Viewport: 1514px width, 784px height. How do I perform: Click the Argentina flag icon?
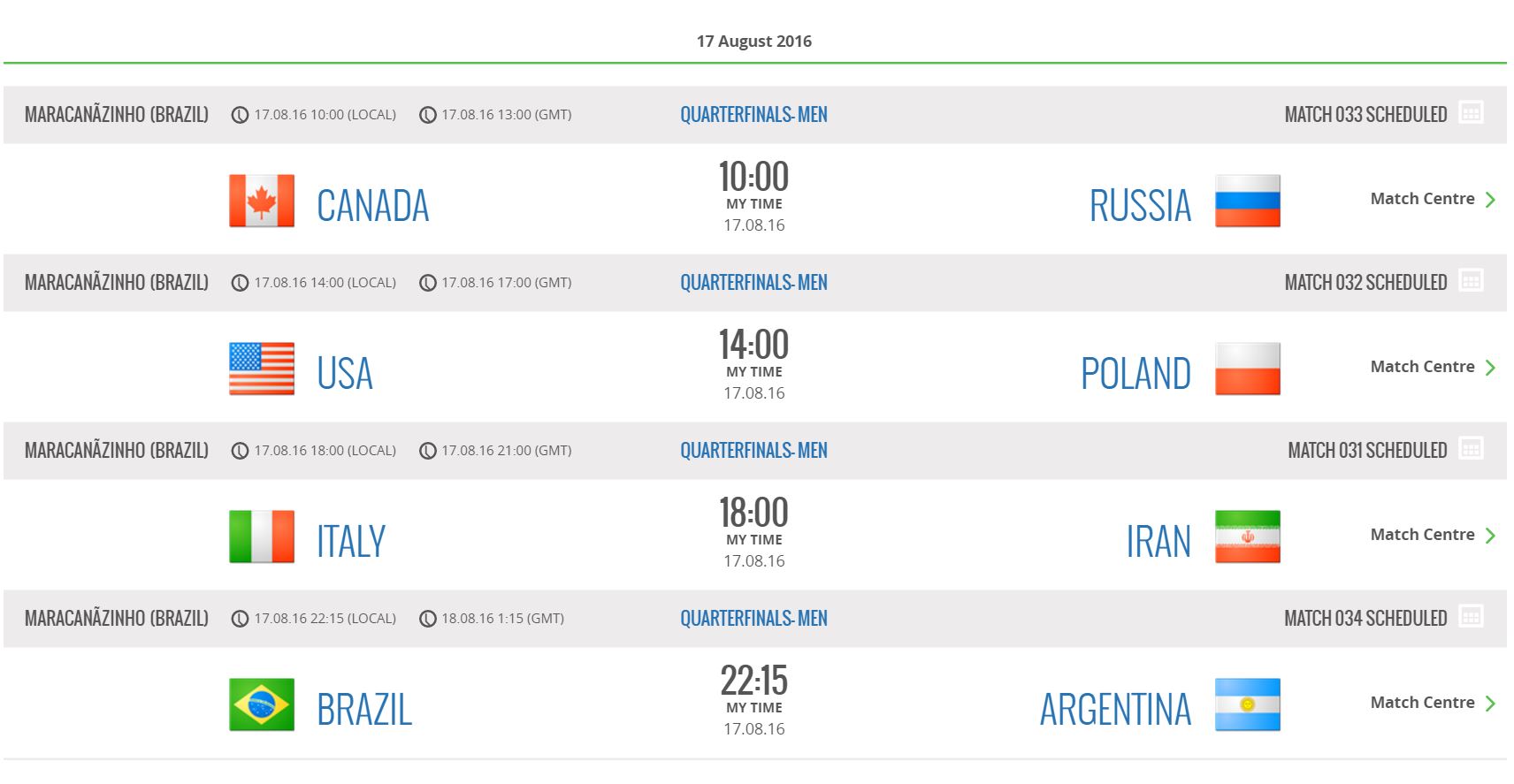pos(1247,704)
